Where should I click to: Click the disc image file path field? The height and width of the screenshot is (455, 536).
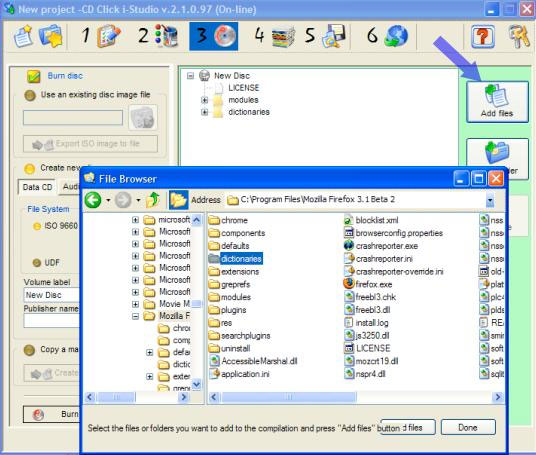[73, 118]
